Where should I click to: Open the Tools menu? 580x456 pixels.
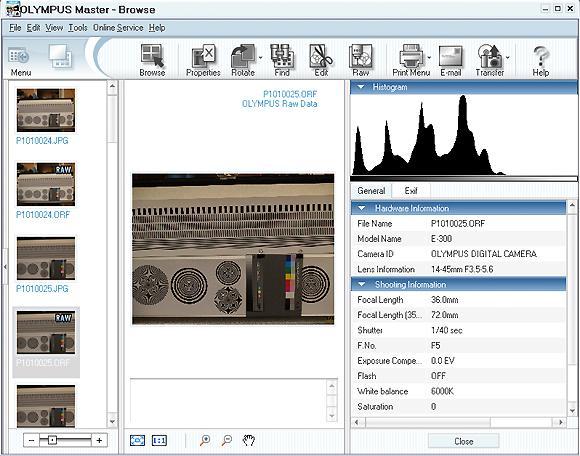pyautogui.click(x=78, y=28)
